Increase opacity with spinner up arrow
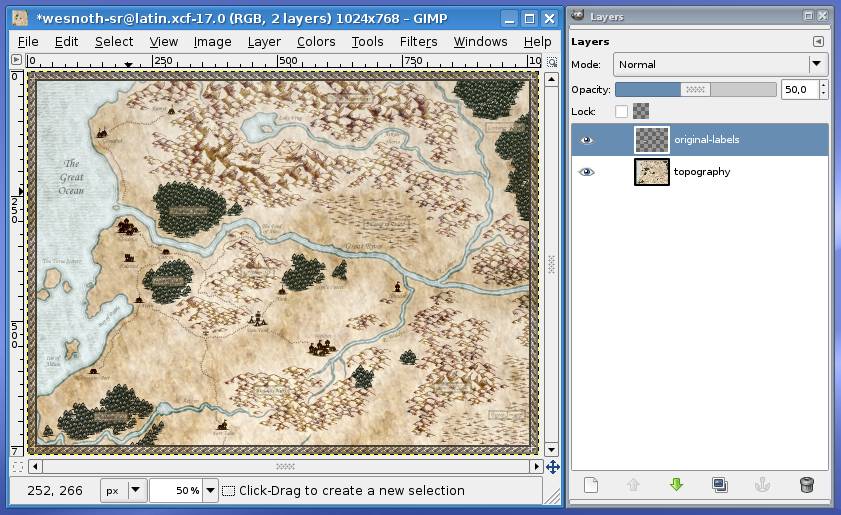The image size is (841, 515). point(824,85)
